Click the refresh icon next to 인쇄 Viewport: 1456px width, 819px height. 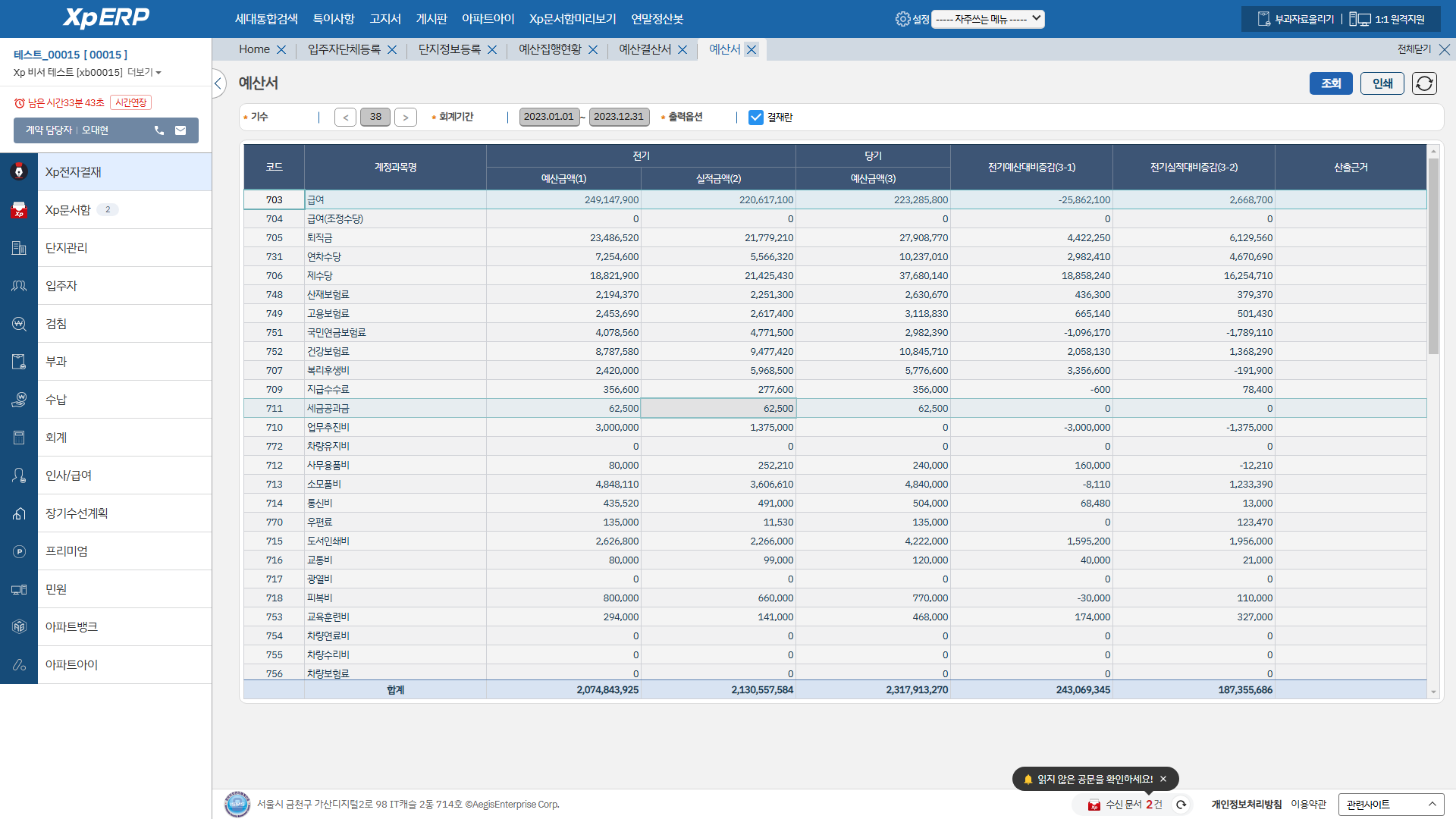click(x=1424, y=83)
